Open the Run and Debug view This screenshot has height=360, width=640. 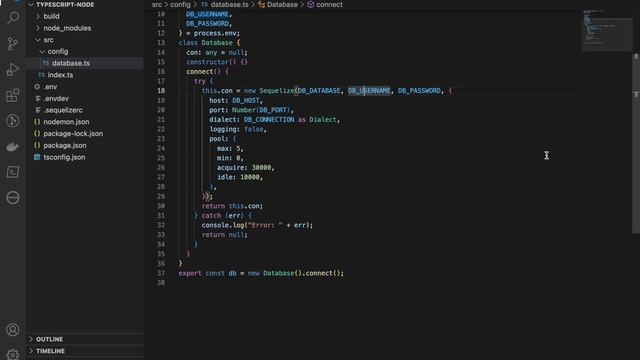(13, 69)
